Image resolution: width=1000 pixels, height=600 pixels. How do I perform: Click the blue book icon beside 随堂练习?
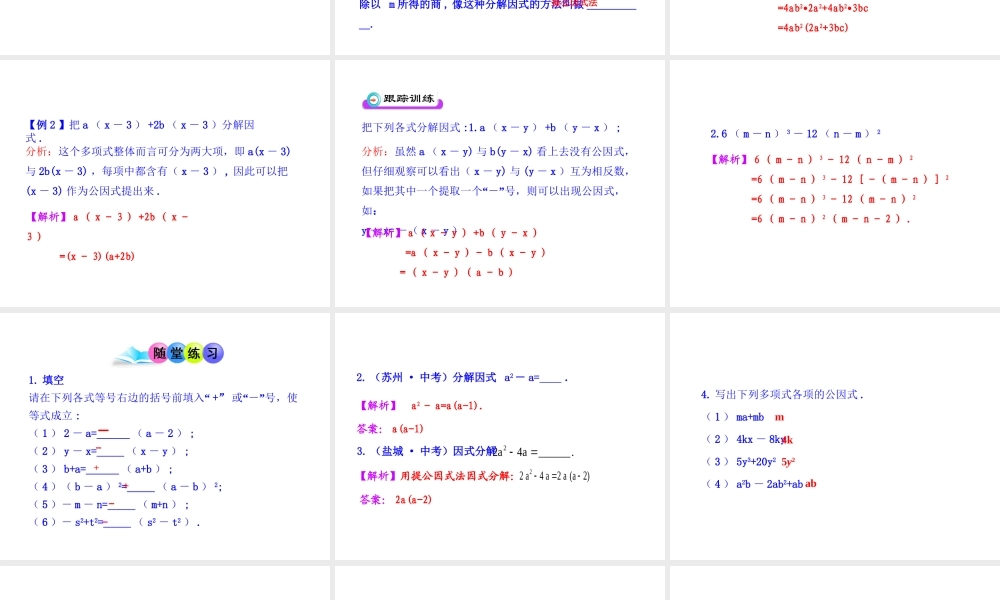tap(131, 355)
